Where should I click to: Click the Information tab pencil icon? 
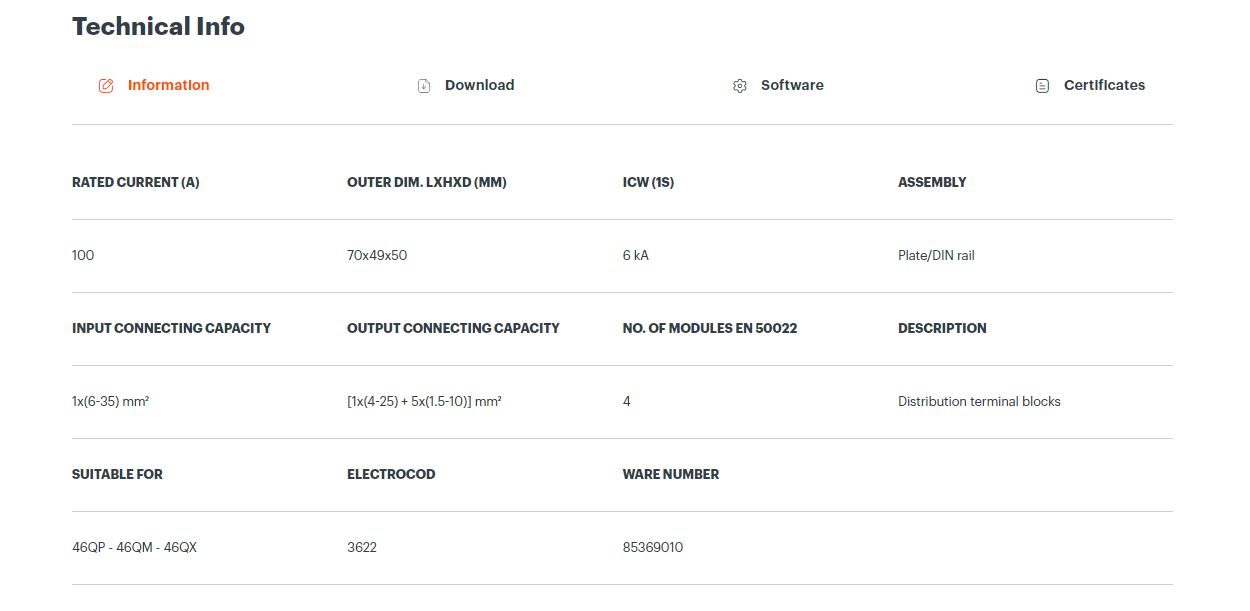(x=106, y=86)
